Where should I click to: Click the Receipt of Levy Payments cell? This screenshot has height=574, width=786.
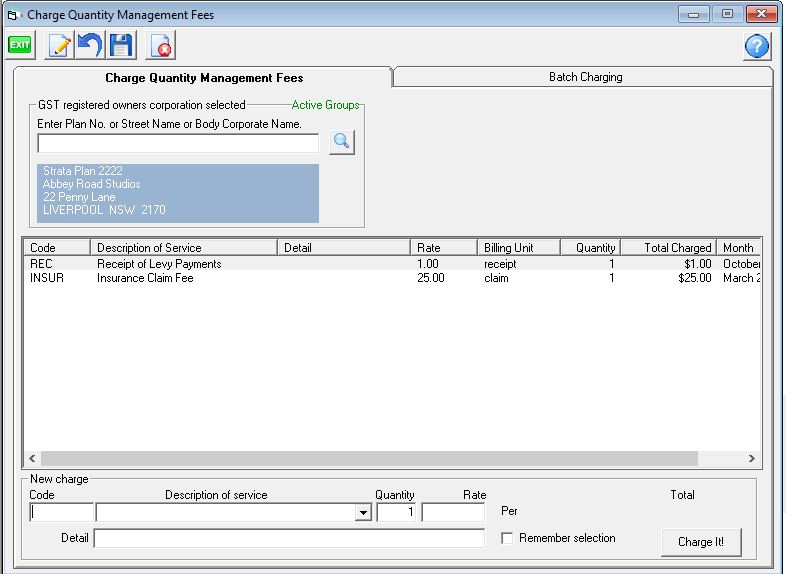click(159, 264)
